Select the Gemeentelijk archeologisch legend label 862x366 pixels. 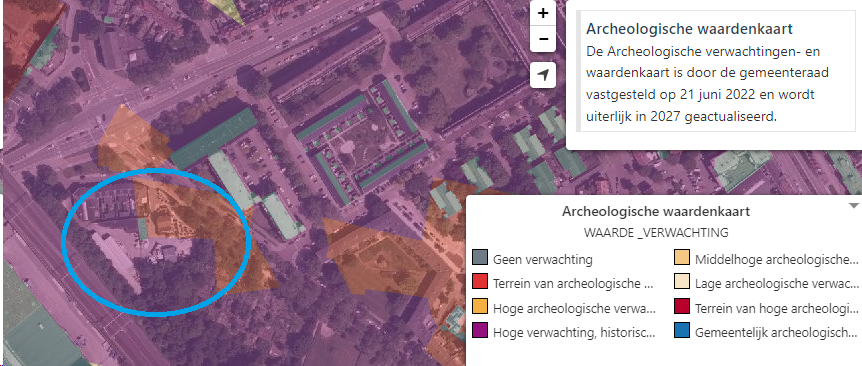tap(776, 333)
